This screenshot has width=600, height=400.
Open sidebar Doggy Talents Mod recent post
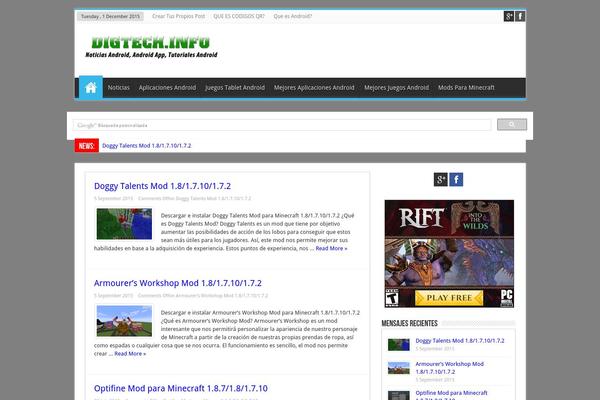click(460, 341)
